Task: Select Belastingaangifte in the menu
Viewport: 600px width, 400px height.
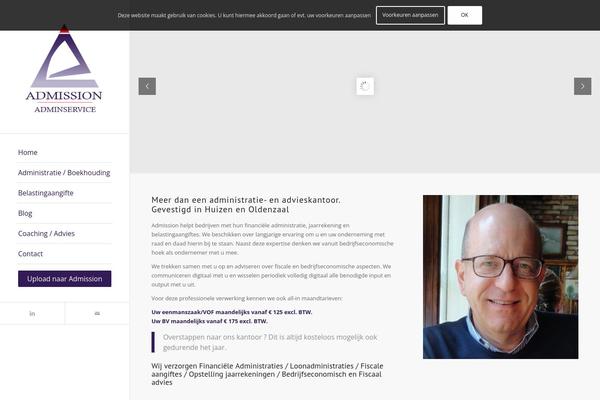Action: point(46,193)
